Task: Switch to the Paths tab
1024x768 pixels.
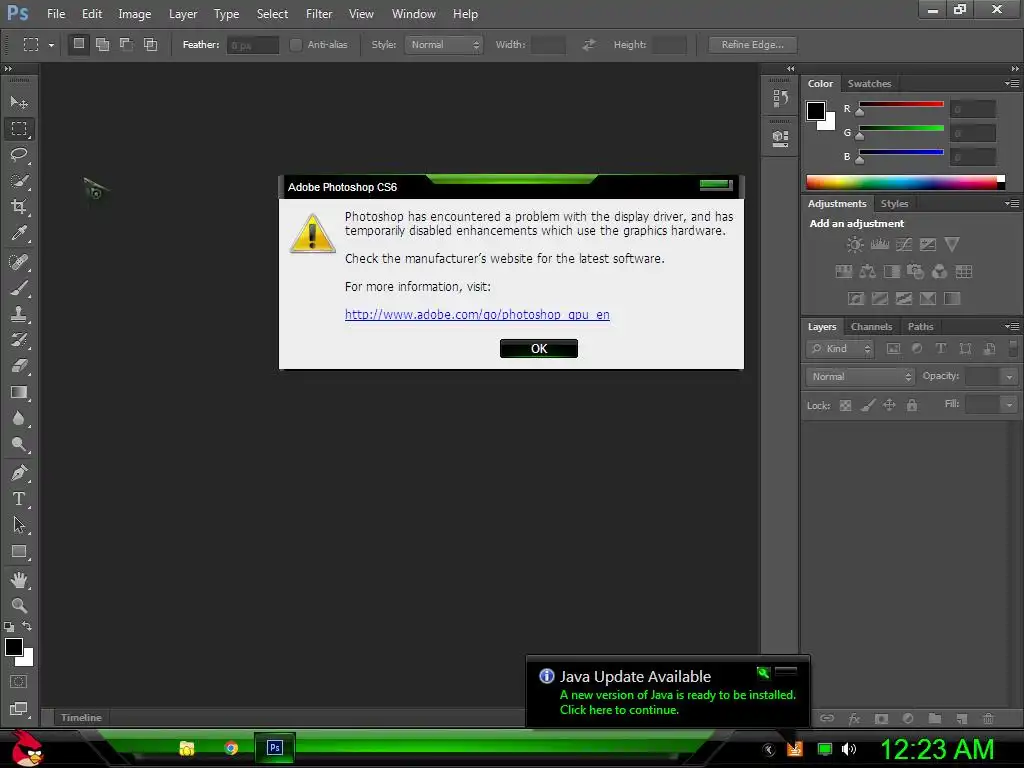Action: tap(920, 327)
